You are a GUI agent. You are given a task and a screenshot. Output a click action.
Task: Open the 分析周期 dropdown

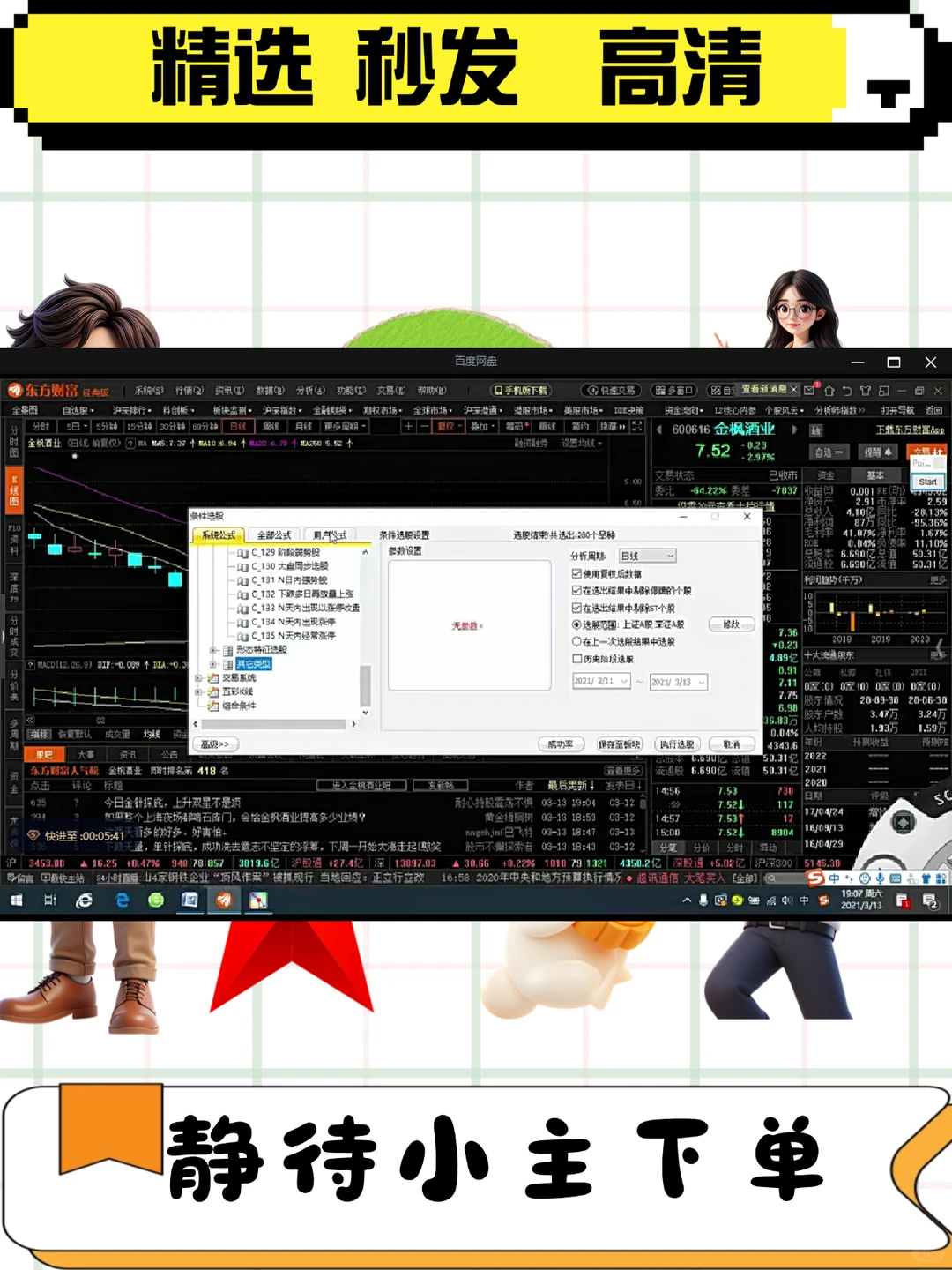coord(647,556)
